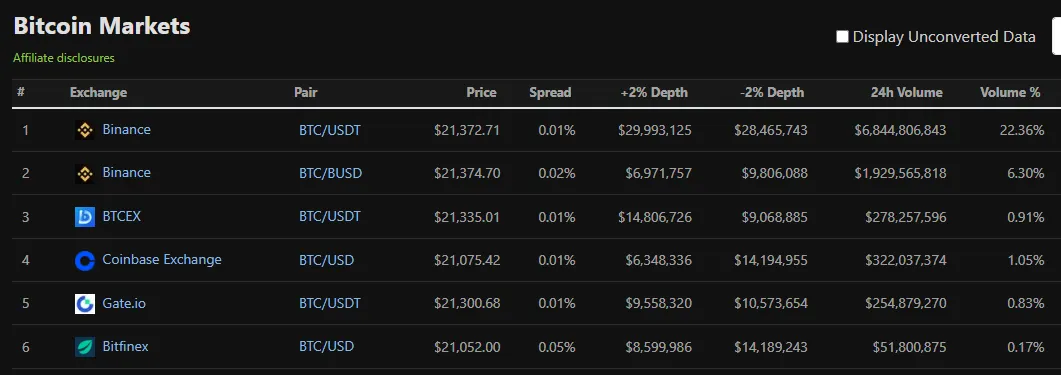Click the Coinbase Exchange logo icon

coord(85,260)
